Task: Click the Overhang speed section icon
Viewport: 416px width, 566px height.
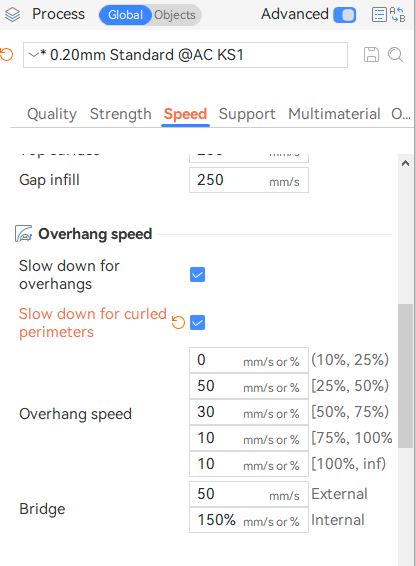Action: tap(24, 234)
